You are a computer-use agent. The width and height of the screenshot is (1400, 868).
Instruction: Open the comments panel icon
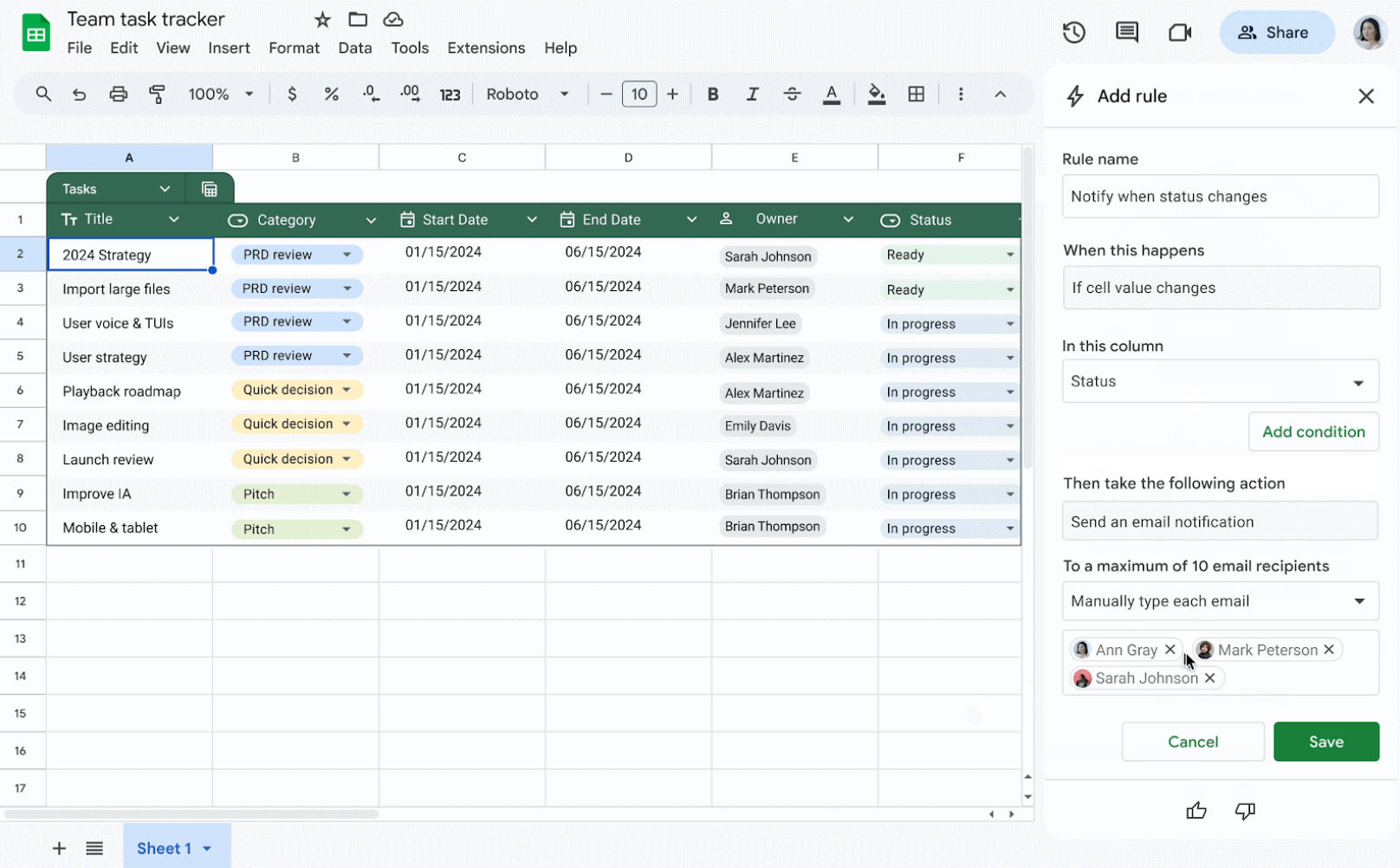pyautogui.click(x=1127, y=33)
